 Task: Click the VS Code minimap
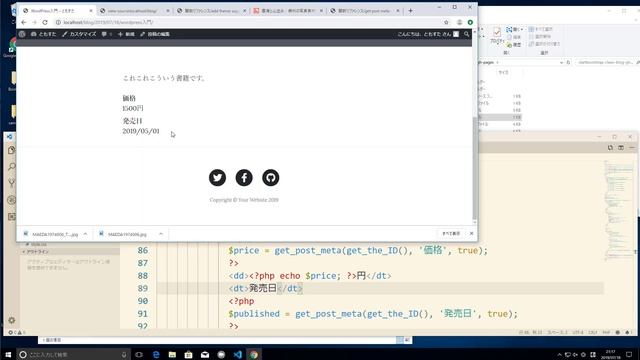pyautogui.click(x=618, y=210)
